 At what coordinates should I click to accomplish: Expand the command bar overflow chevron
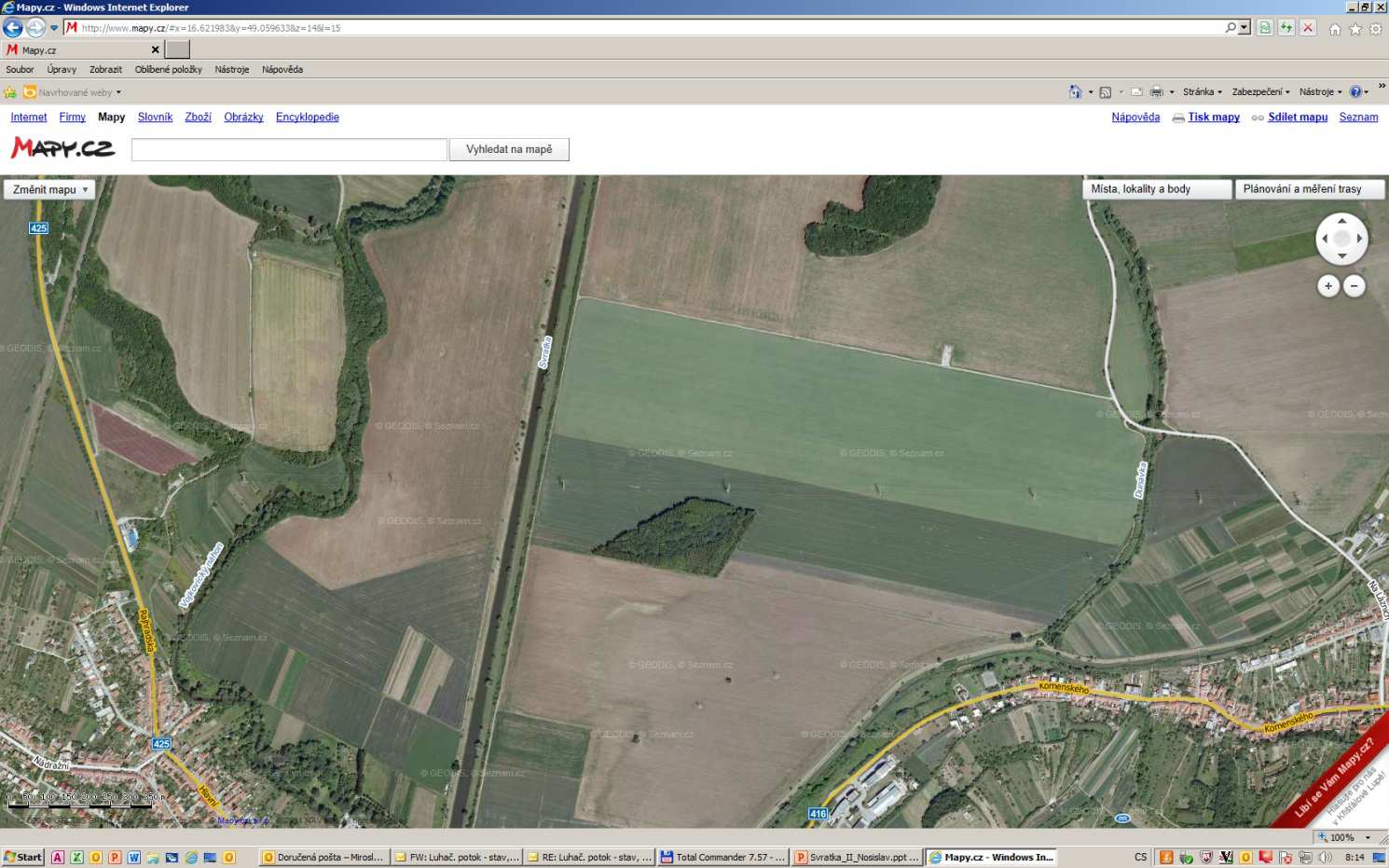[1382, 87]
